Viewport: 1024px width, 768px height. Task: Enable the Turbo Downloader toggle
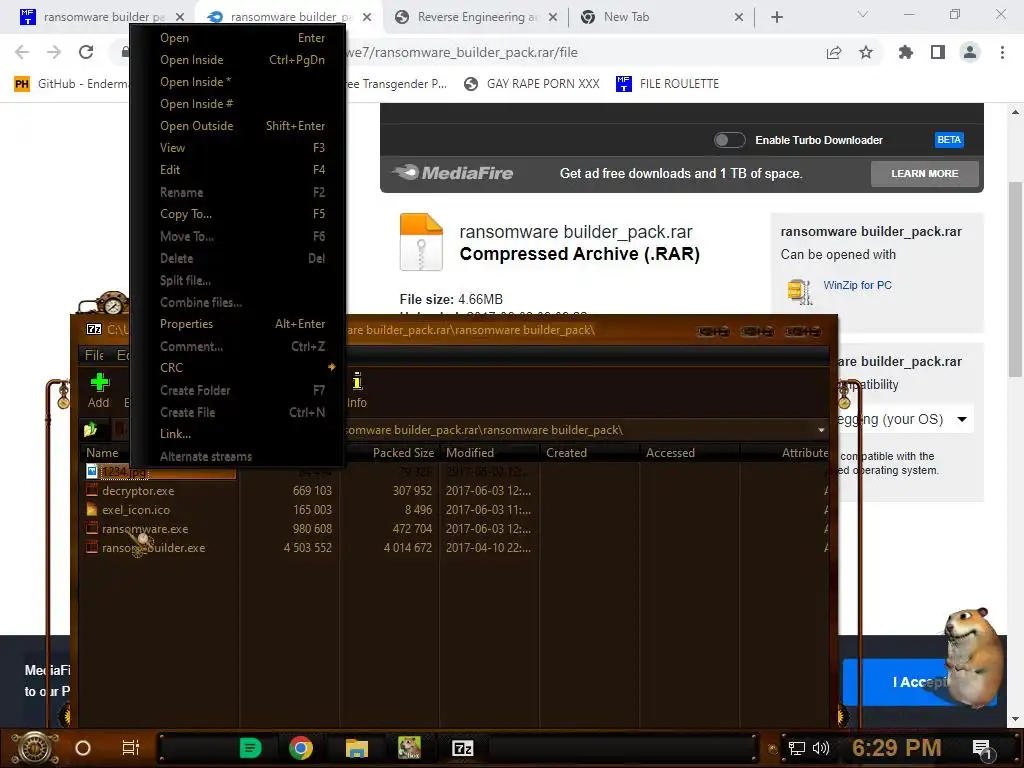729,140
